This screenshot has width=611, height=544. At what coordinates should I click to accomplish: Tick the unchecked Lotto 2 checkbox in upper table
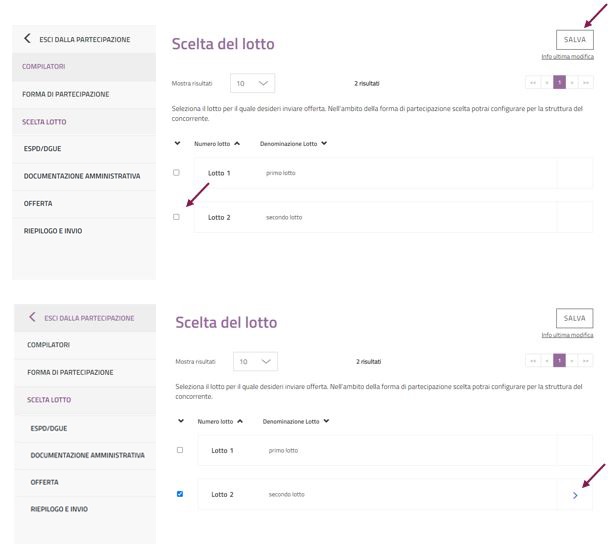[x=176, y=217]
